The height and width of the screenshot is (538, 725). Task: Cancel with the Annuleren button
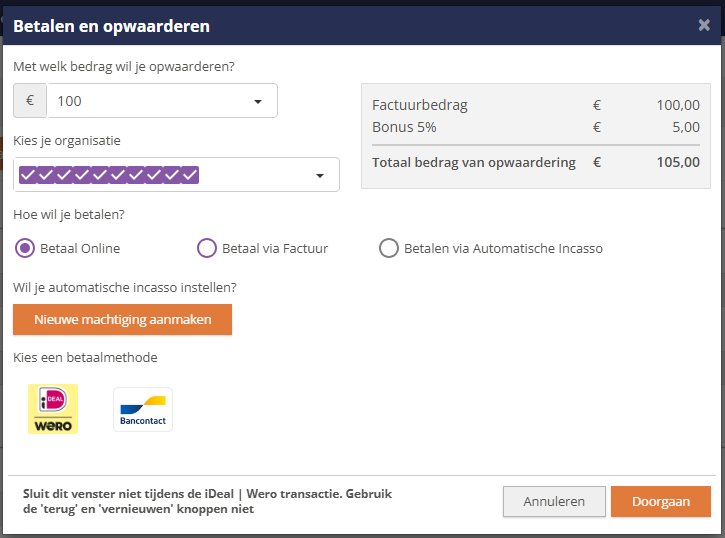554,502
